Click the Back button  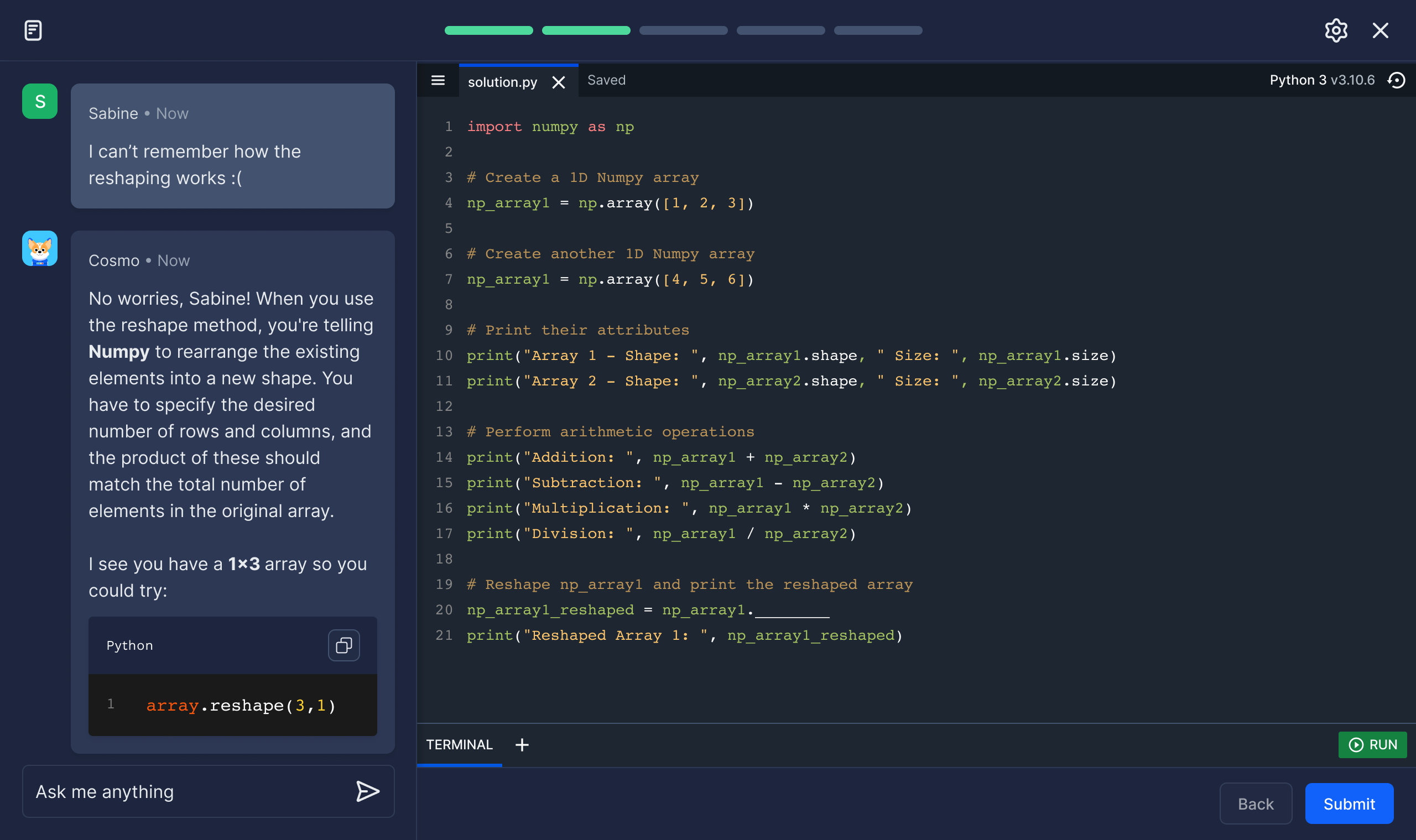pyautogui.click(x=1256, y=804)
